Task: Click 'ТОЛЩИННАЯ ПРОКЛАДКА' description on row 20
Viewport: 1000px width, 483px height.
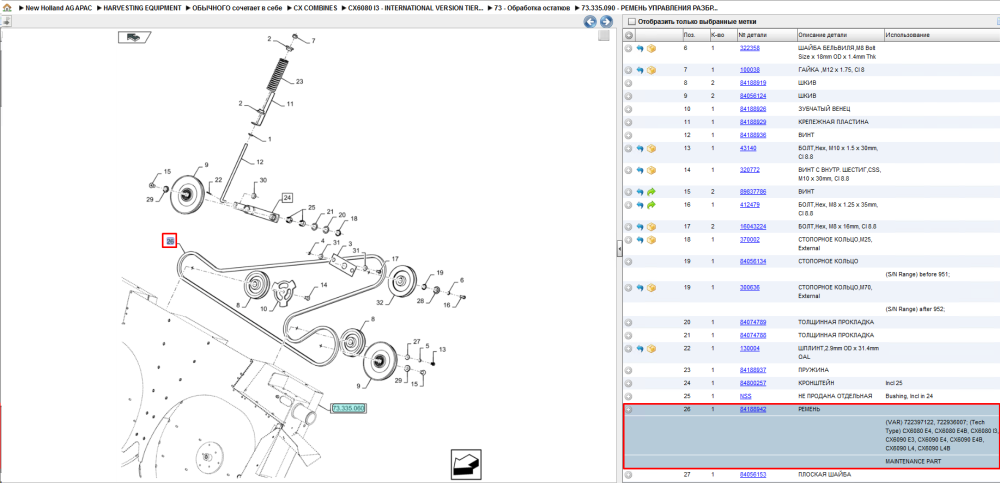Action: click(x=836, y=322)
